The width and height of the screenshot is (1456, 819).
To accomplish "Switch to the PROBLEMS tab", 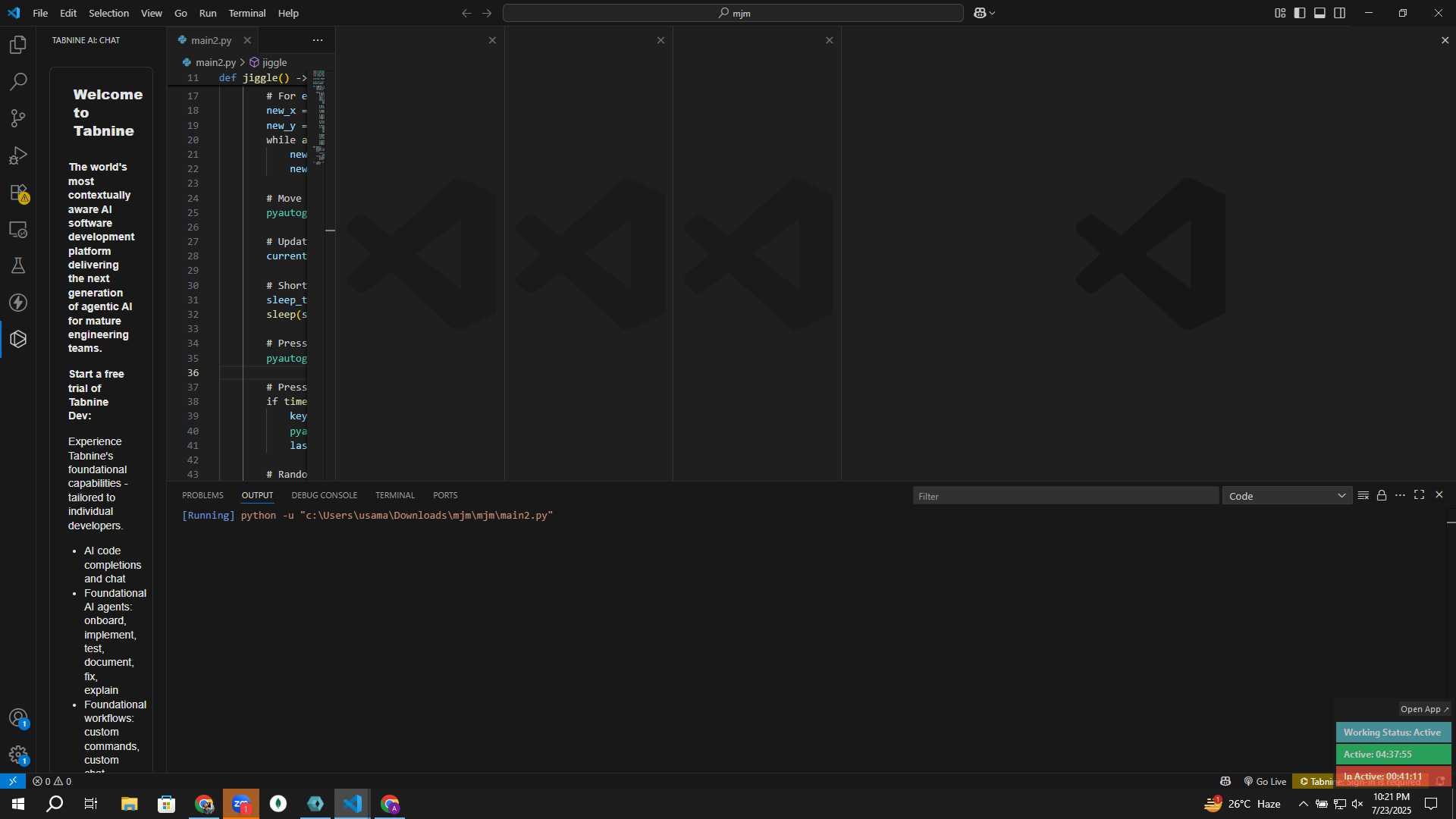I will (202, 495).
